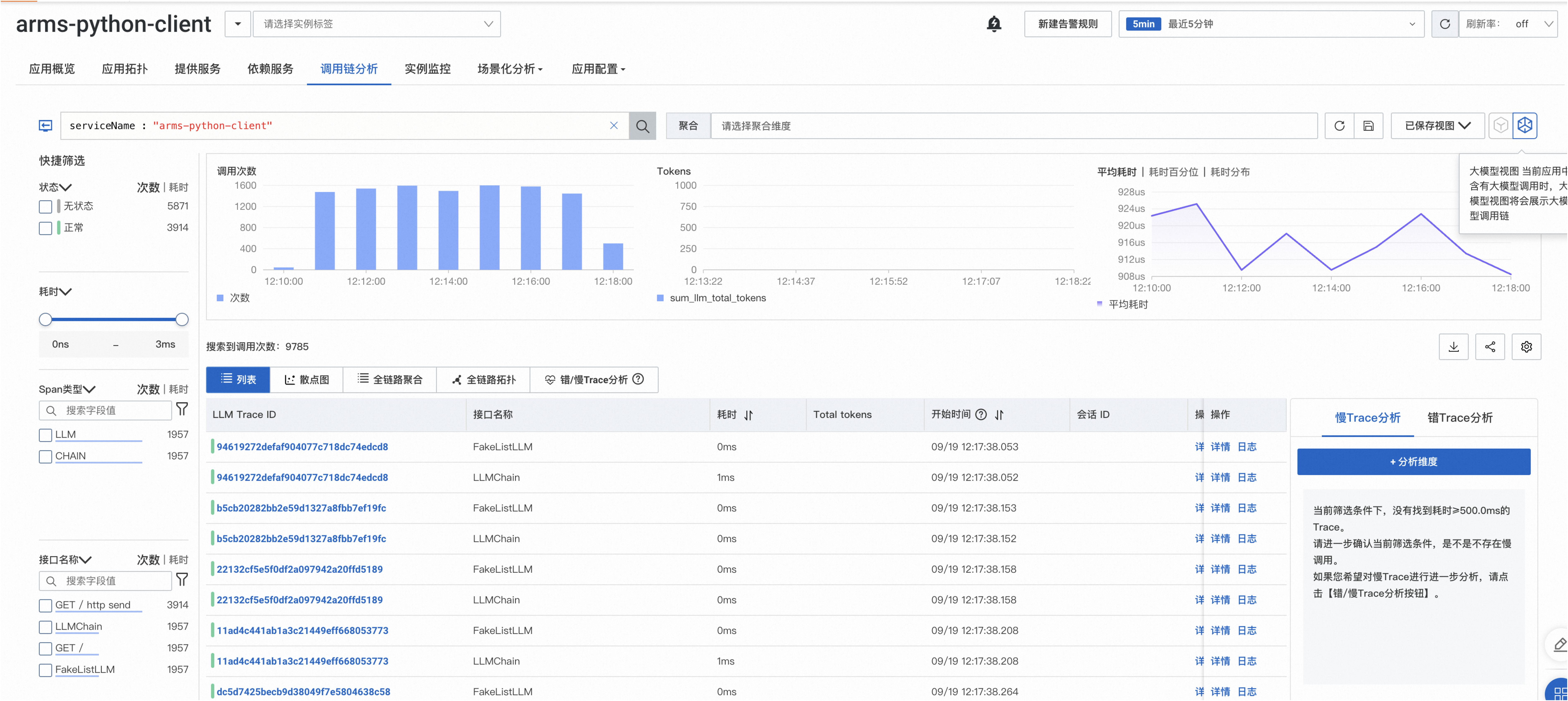The height and width of the screenshot is (701, 1568).
Task: Enable the FakeListLLM interface filter
Action: [x=46, y=670]
